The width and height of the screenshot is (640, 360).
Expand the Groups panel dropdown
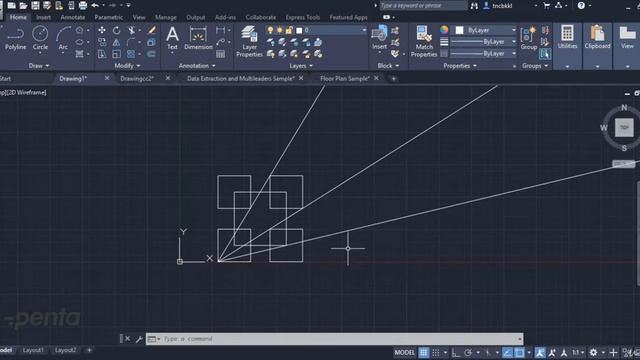click(535, 66)
